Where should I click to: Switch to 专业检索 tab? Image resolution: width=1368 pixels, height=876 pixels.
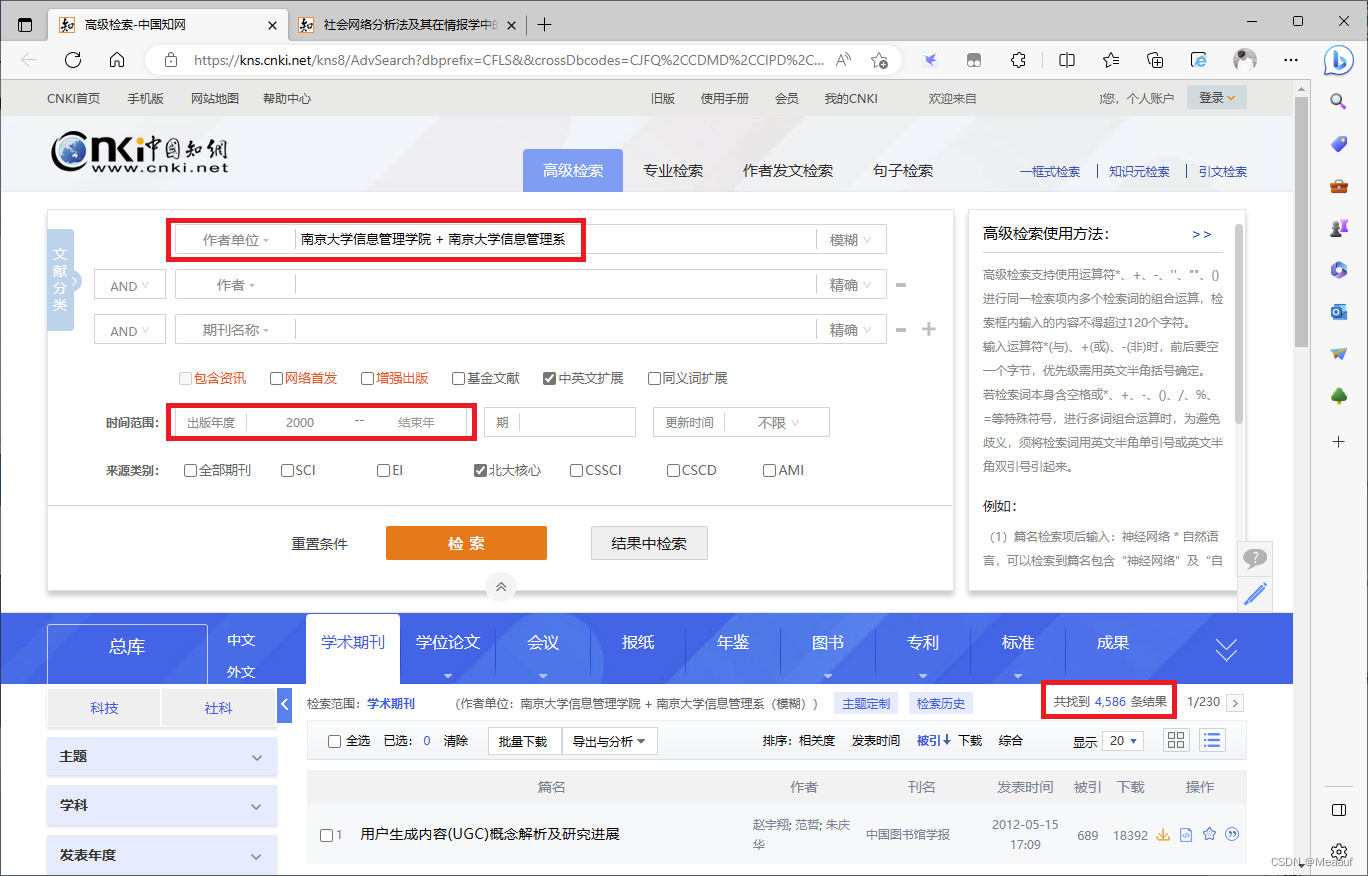673,171
